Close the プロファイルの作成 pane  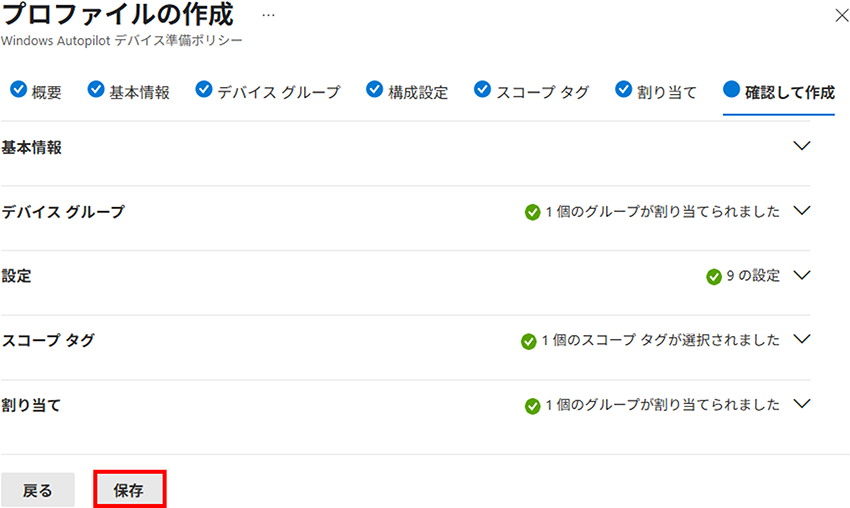click(841, 16)
